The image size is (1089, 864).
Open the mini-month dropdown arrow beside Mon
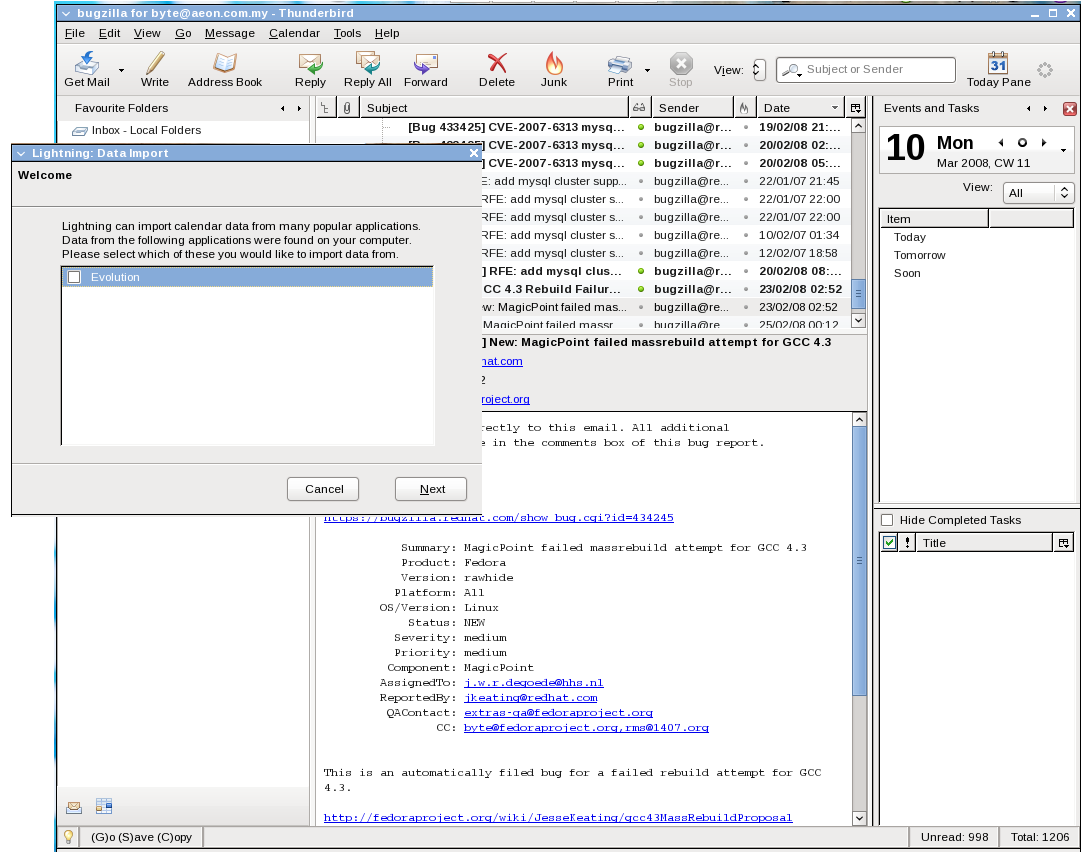pos(1063,150)
